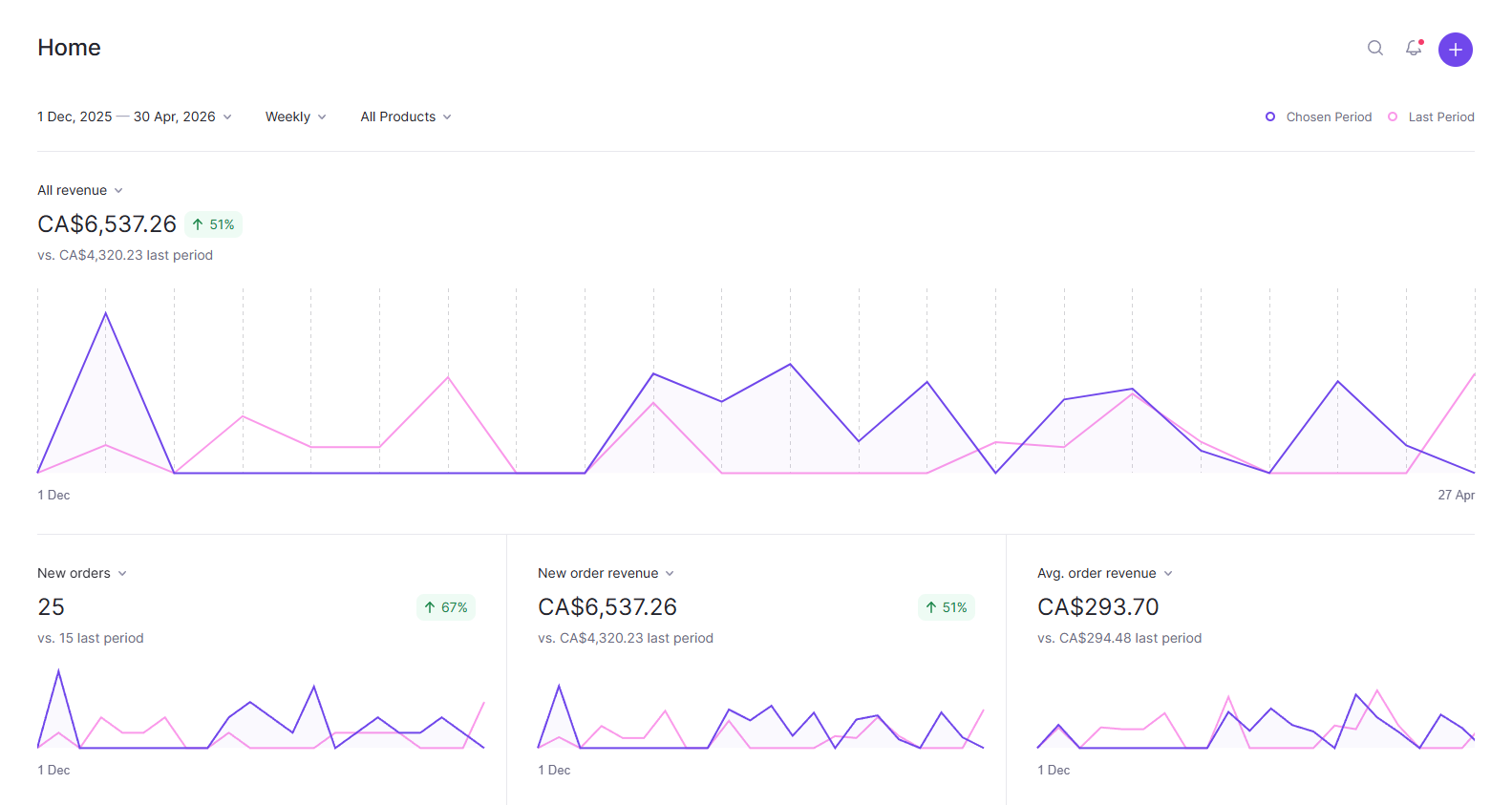Open the notifications bell

[1414, 48]
